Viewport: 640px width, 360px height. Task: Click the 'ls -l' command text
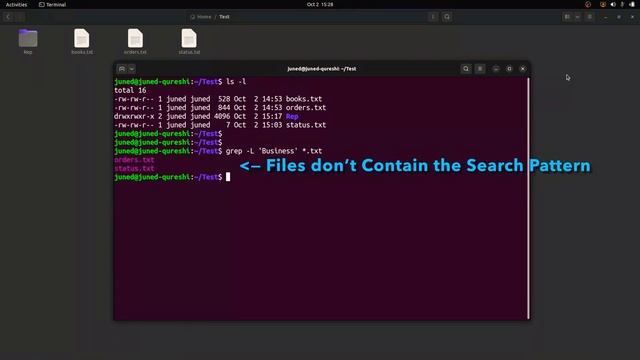[236, 82]
